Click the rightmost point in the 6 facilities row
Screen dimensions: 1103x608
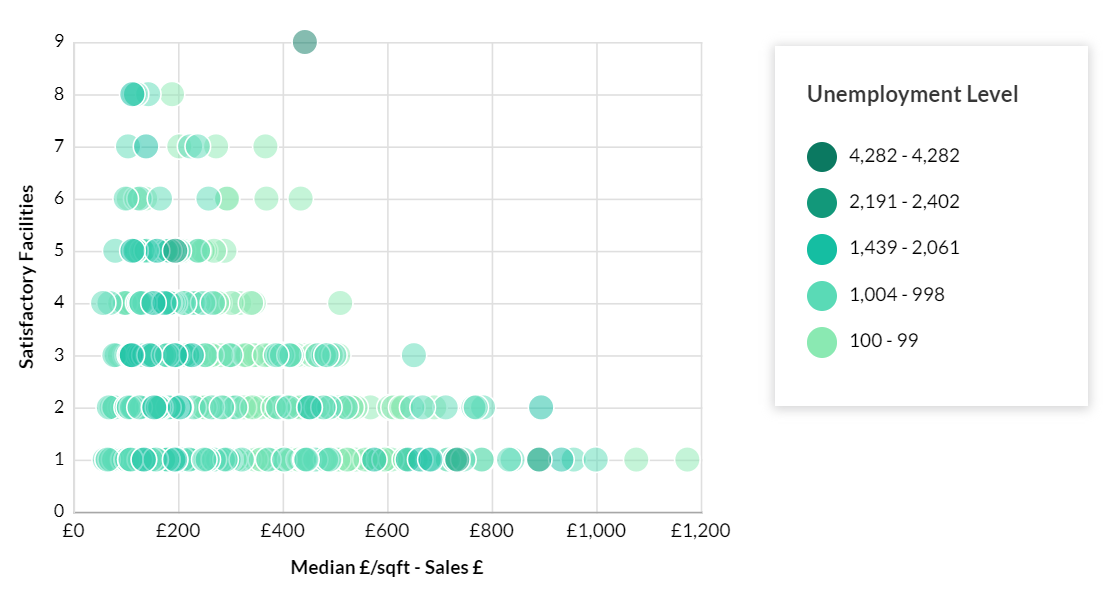[x=300, y=199]
